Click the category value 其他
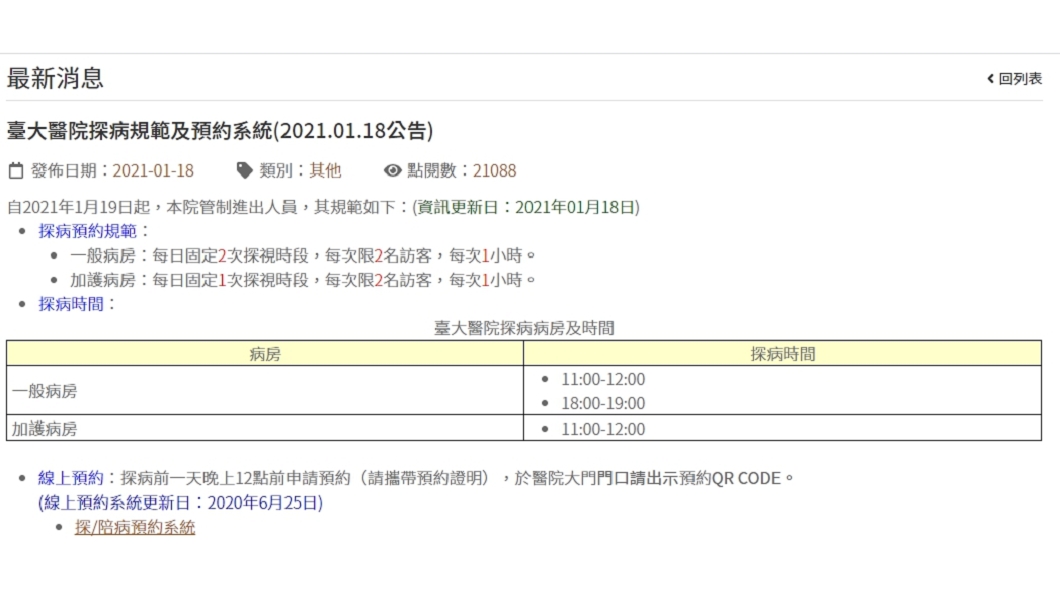1060x596 pixels. (325, 170)
